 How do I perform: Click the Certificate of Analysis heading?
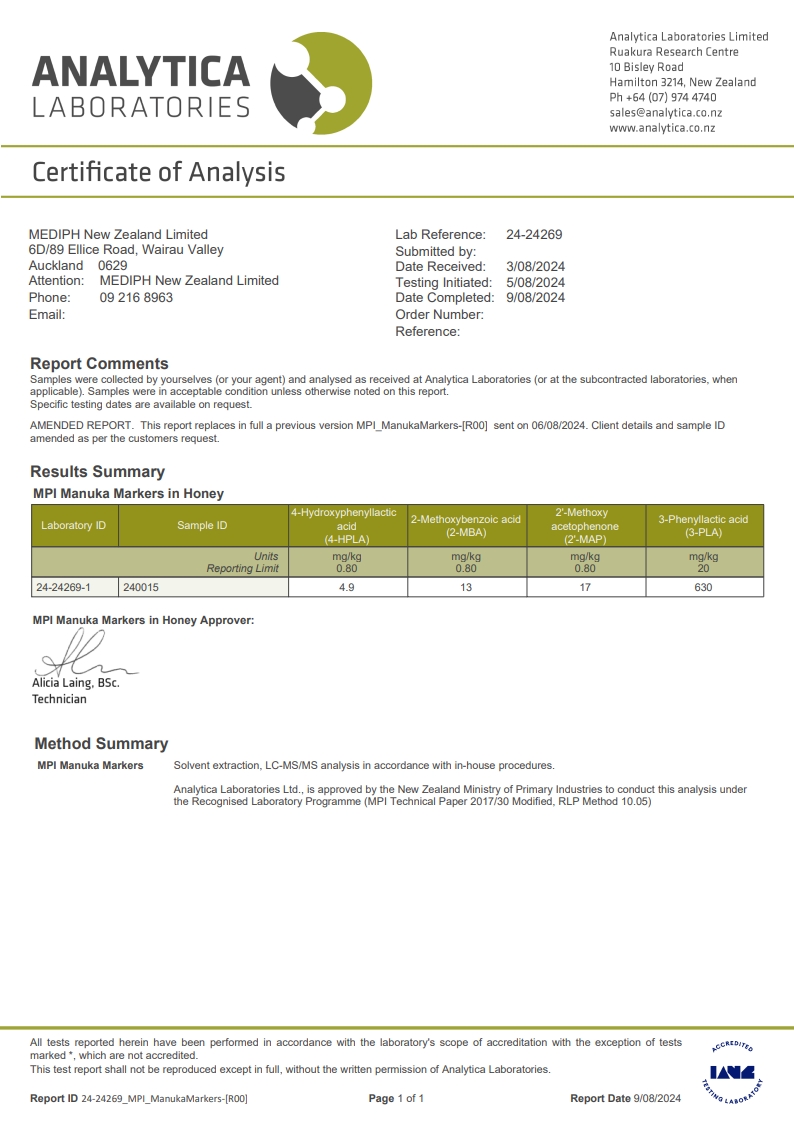159,172
